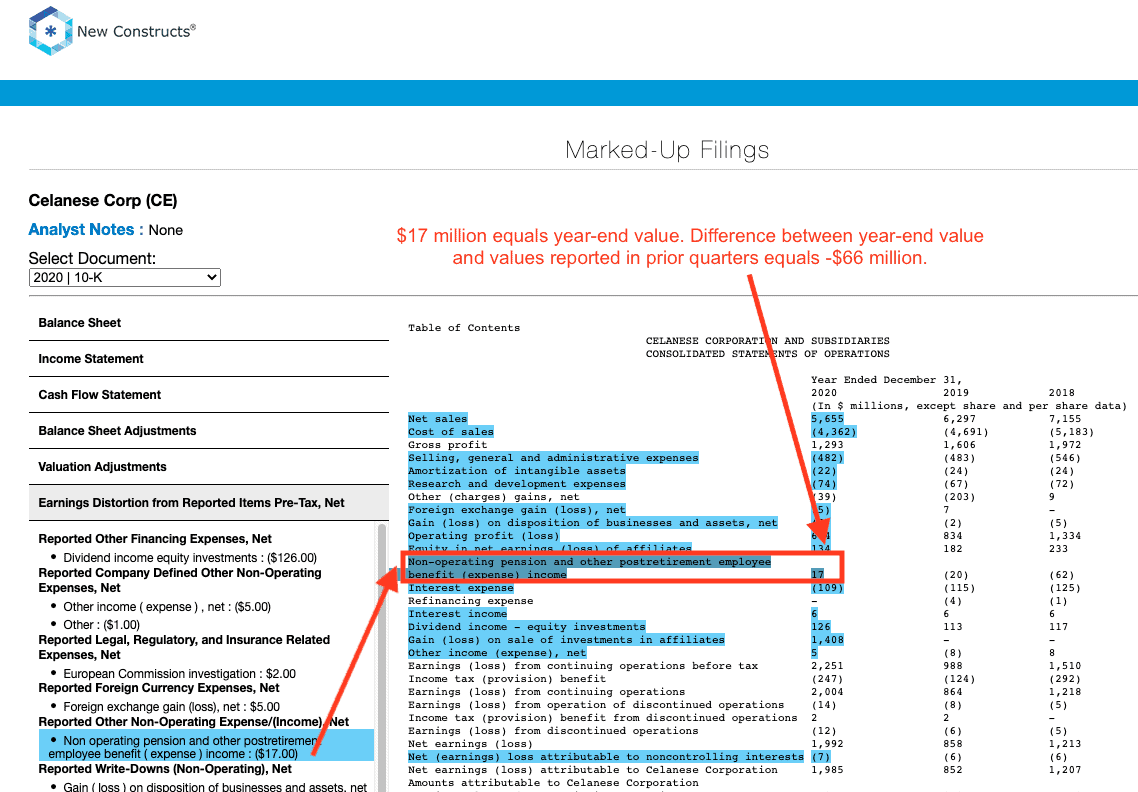Screen dimensions: 1138x792
Task: Click the highlighted (109) interest expense value
Action: click(x=827, y=588)
